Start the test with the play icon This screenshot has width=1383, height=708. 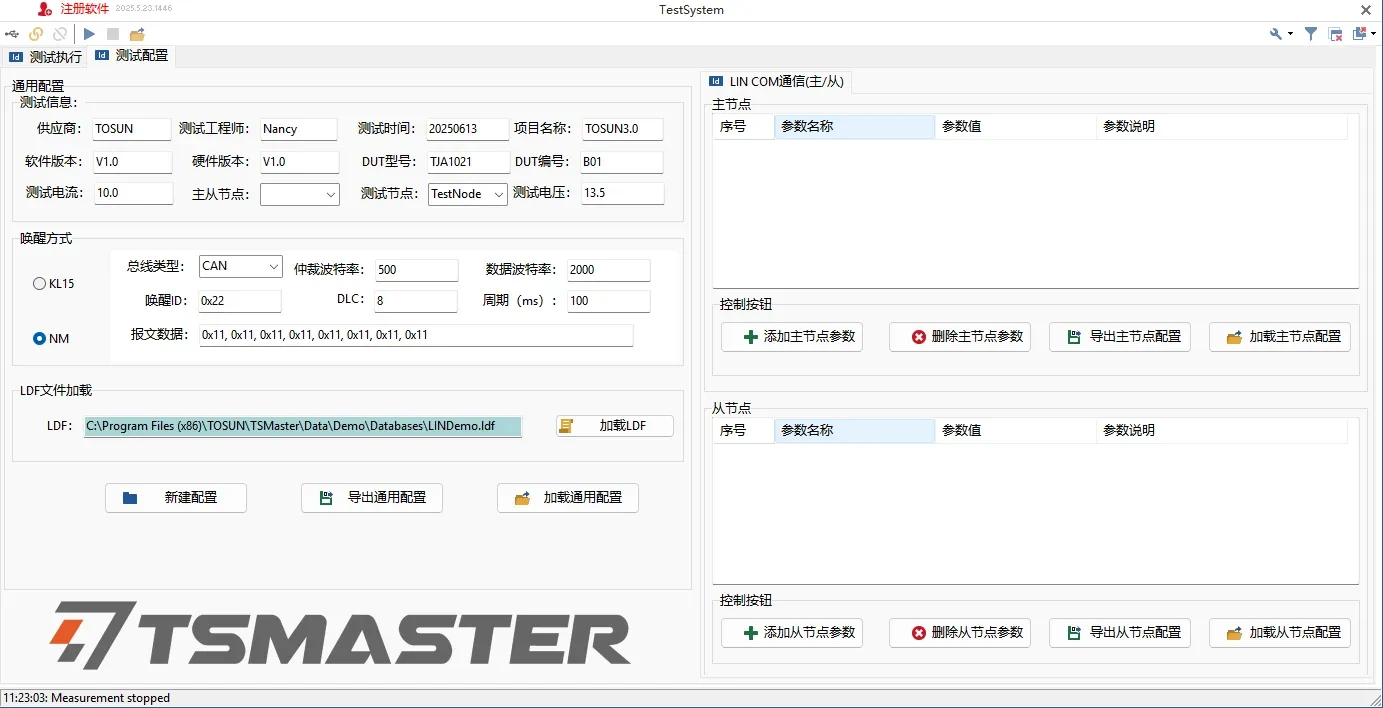[x=88, y=33]
